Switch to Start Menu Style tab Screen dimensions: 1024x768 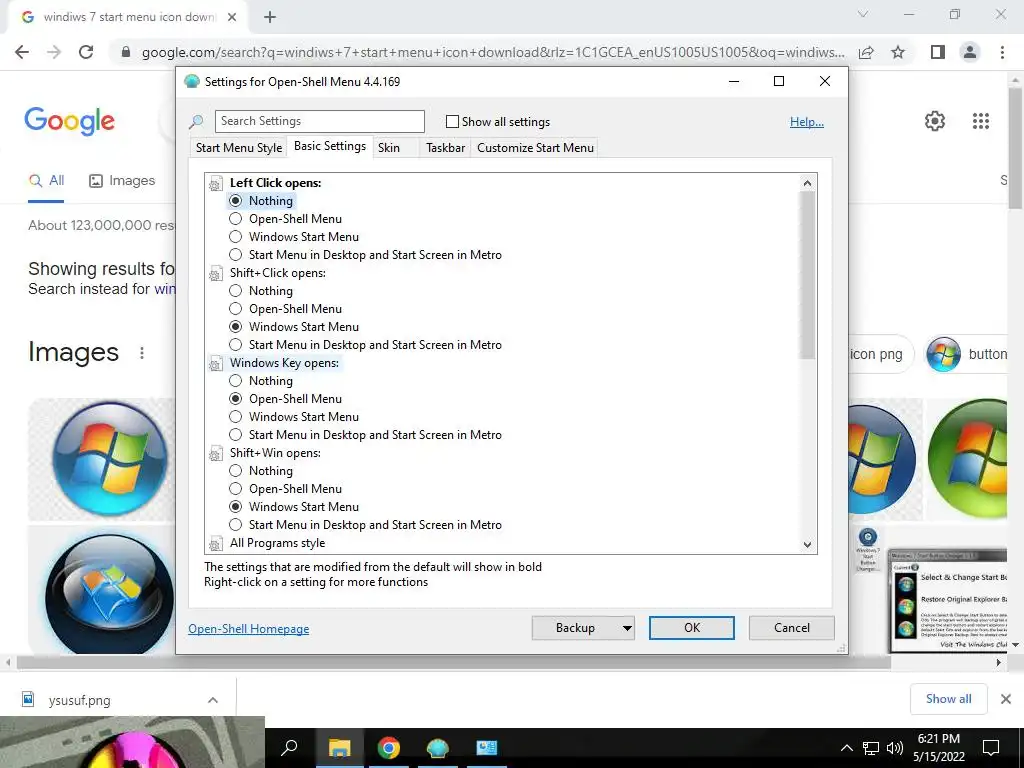click(239, 148)
